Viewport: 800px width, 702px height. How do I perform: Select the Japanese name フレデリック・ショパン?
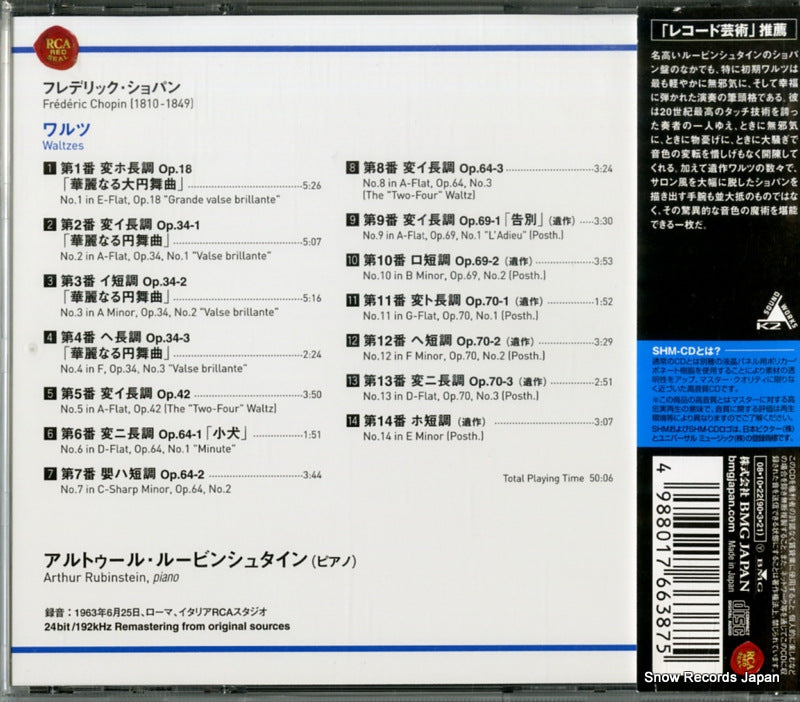click(112, 87)
